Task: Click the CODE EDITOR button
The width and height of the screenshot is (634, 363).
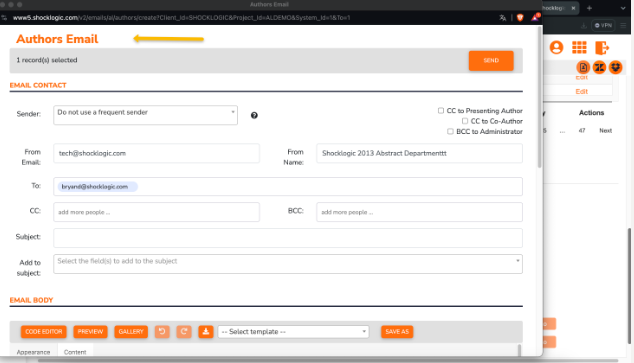Action: 44,331
